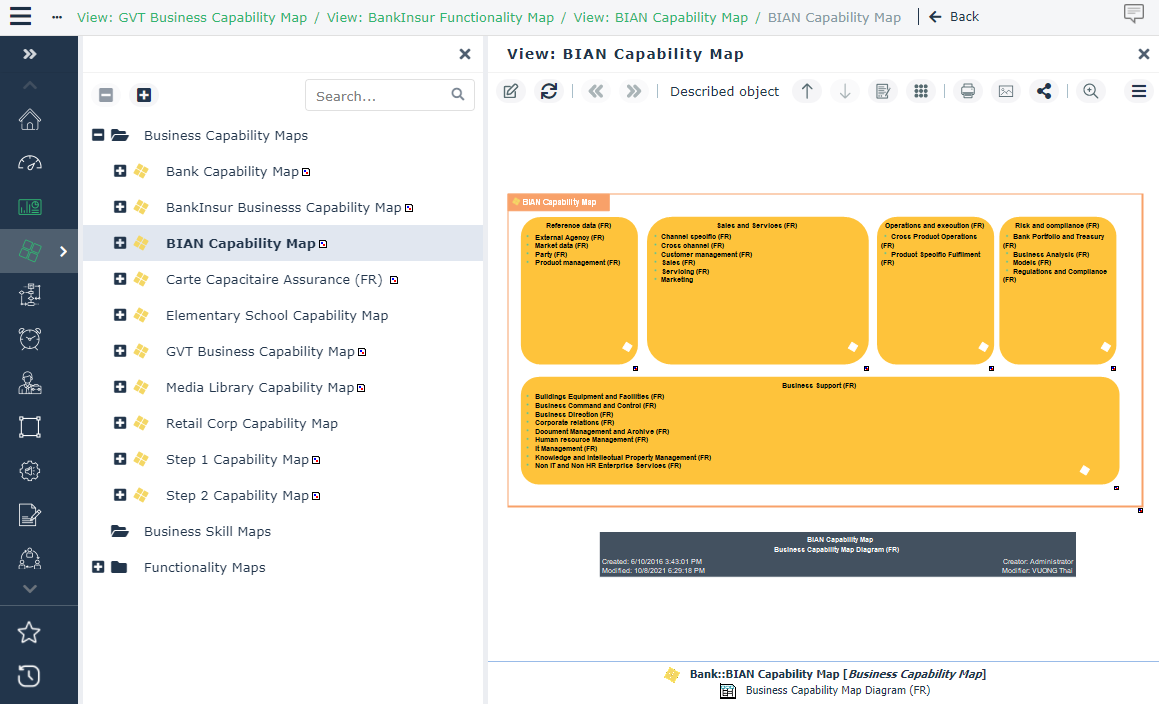Screen dimensions: 1159x704
Task: Collapse all tree nodes with minus button
Action: [x=106, y=95]
